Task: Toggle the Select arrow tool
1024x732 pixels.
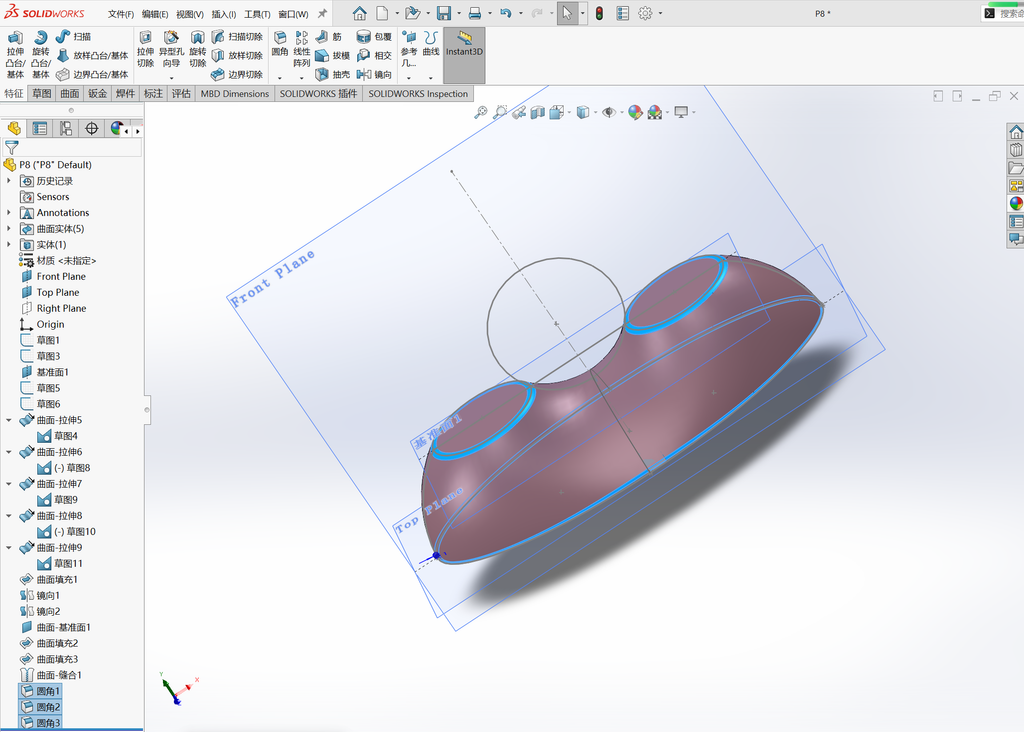Action: pyautogui.click(x=567, y=13)
